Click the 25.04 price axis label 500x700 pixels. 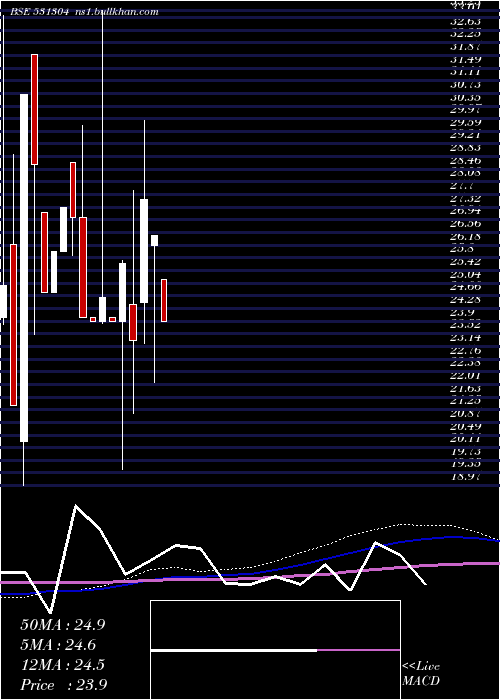point(465,274)
